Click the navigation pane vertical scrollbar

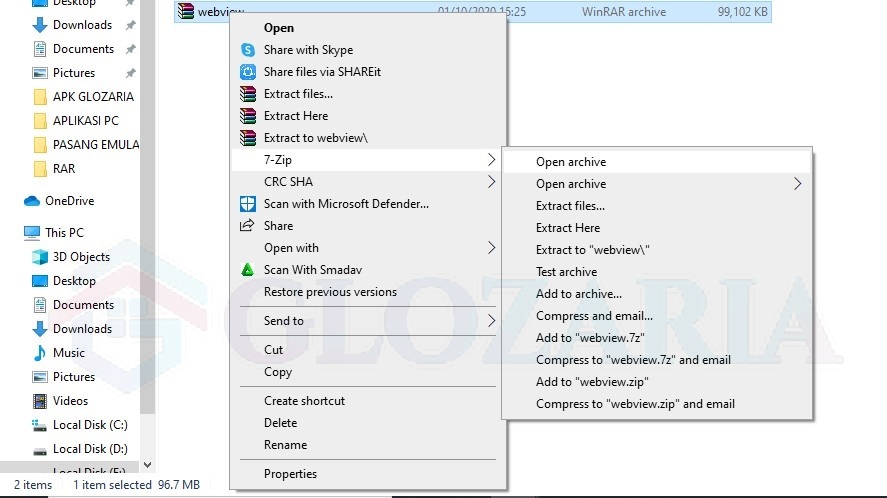coord(148,207)
